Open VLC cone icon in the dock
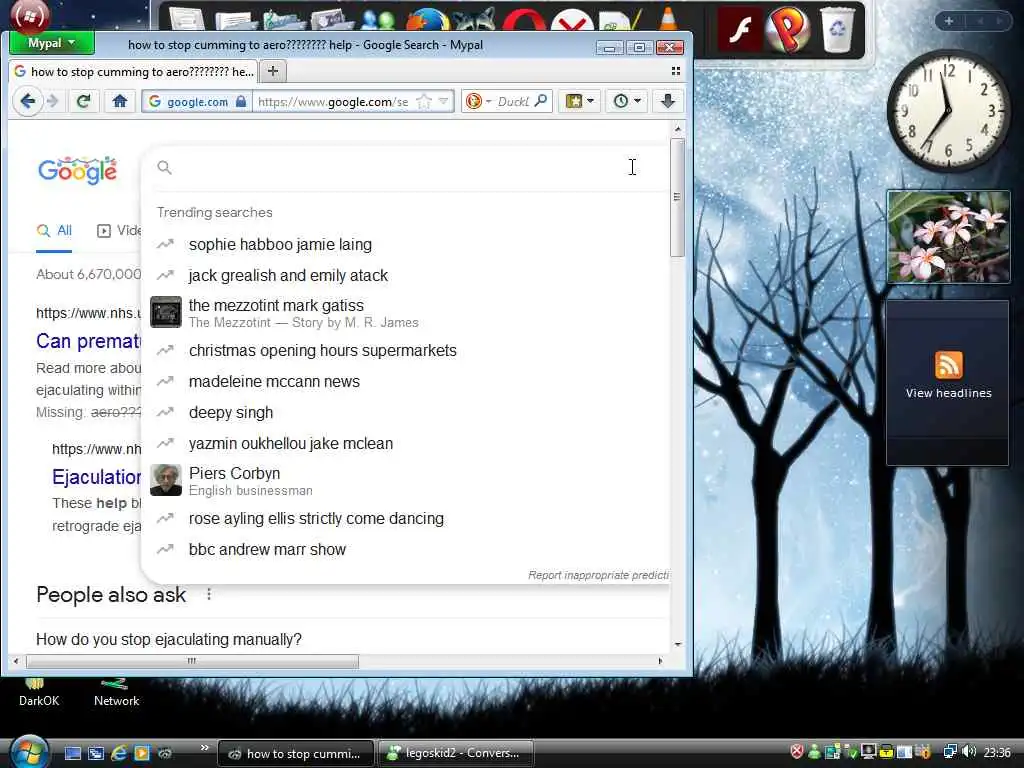 coord(668,18)
